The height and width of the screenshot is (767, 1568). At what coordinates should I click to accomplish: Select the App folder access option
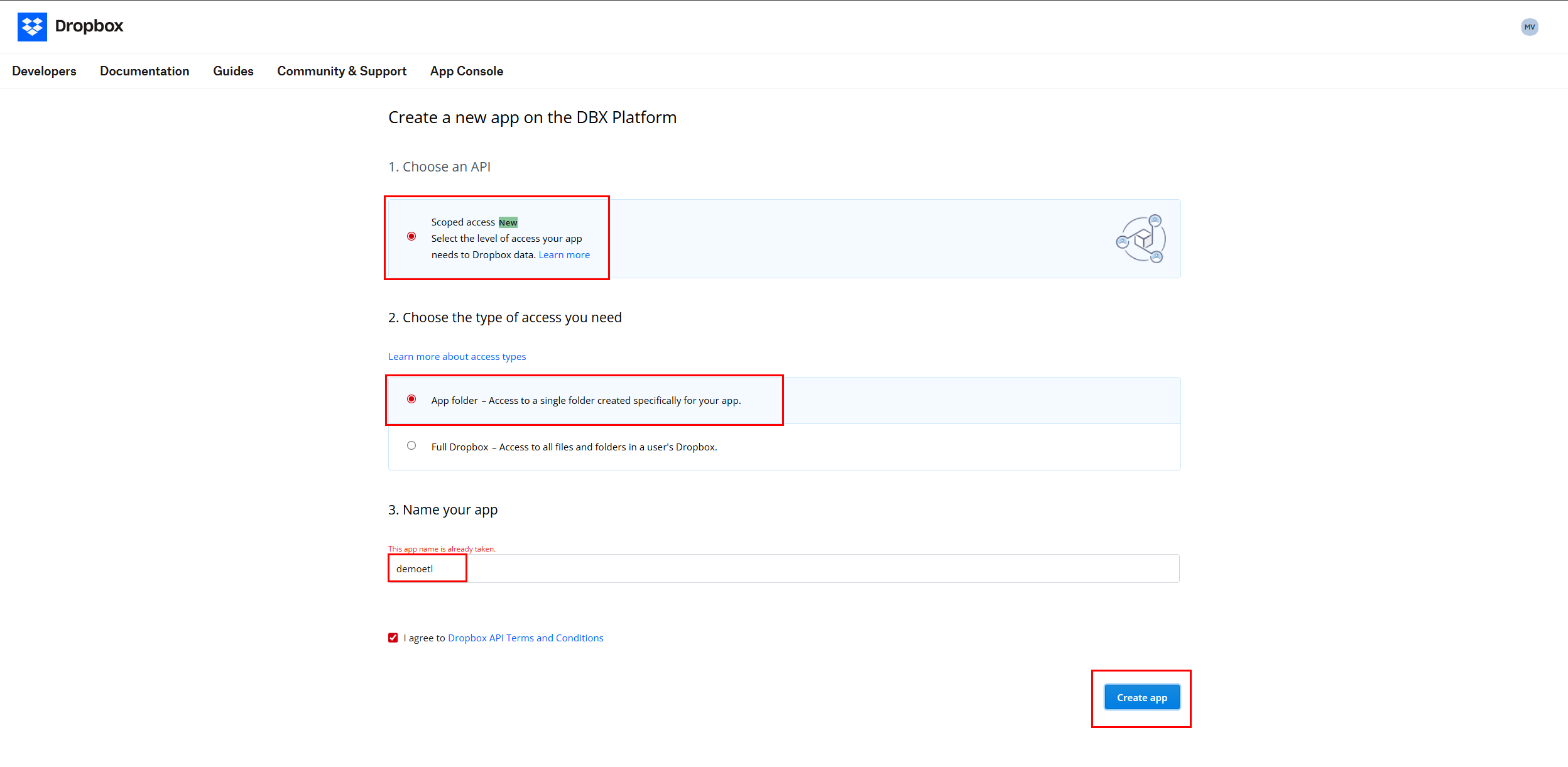[411, 400]
